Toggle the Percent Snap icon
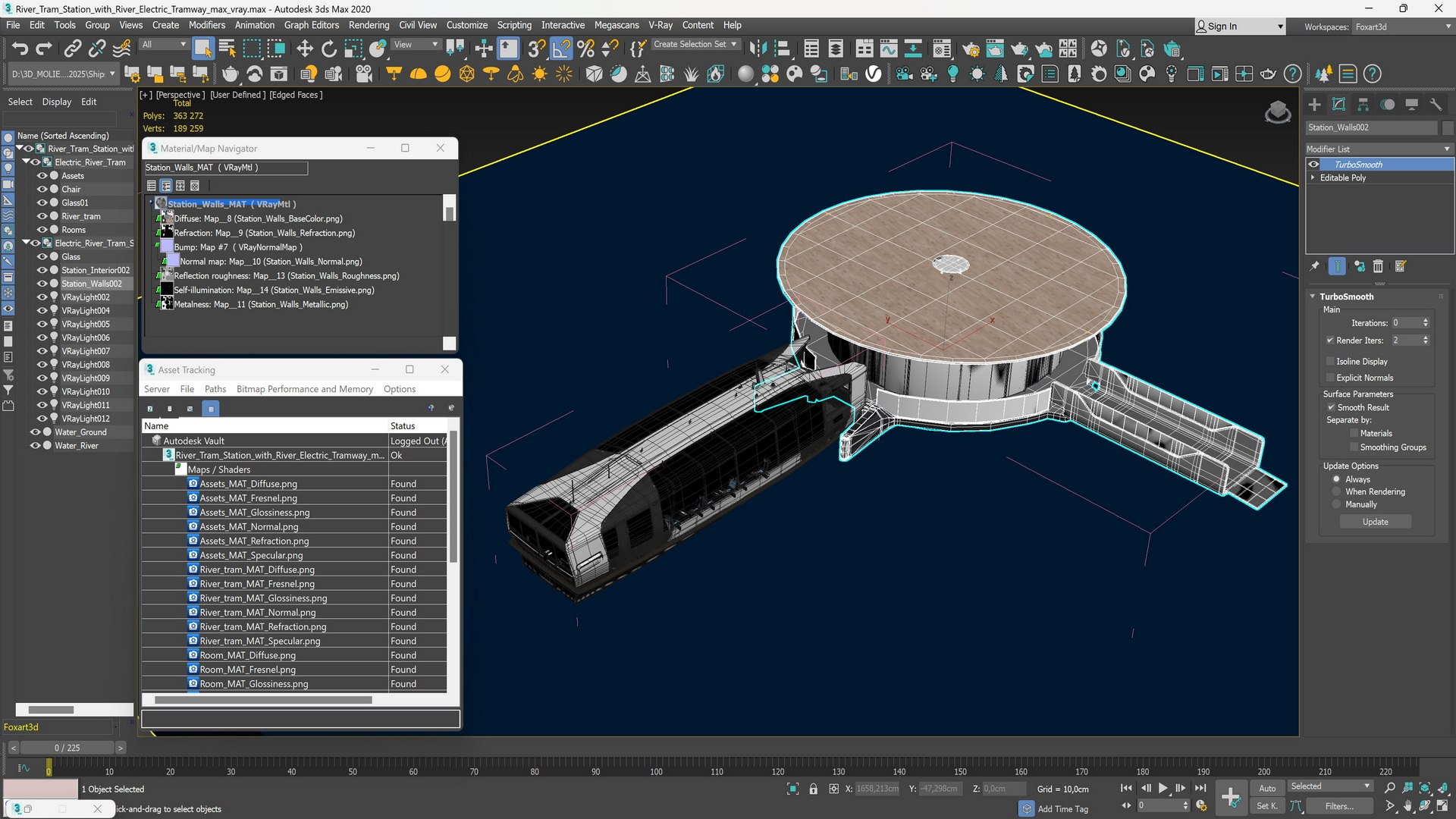The image size is (1456, 819). [x=585, y=49]
